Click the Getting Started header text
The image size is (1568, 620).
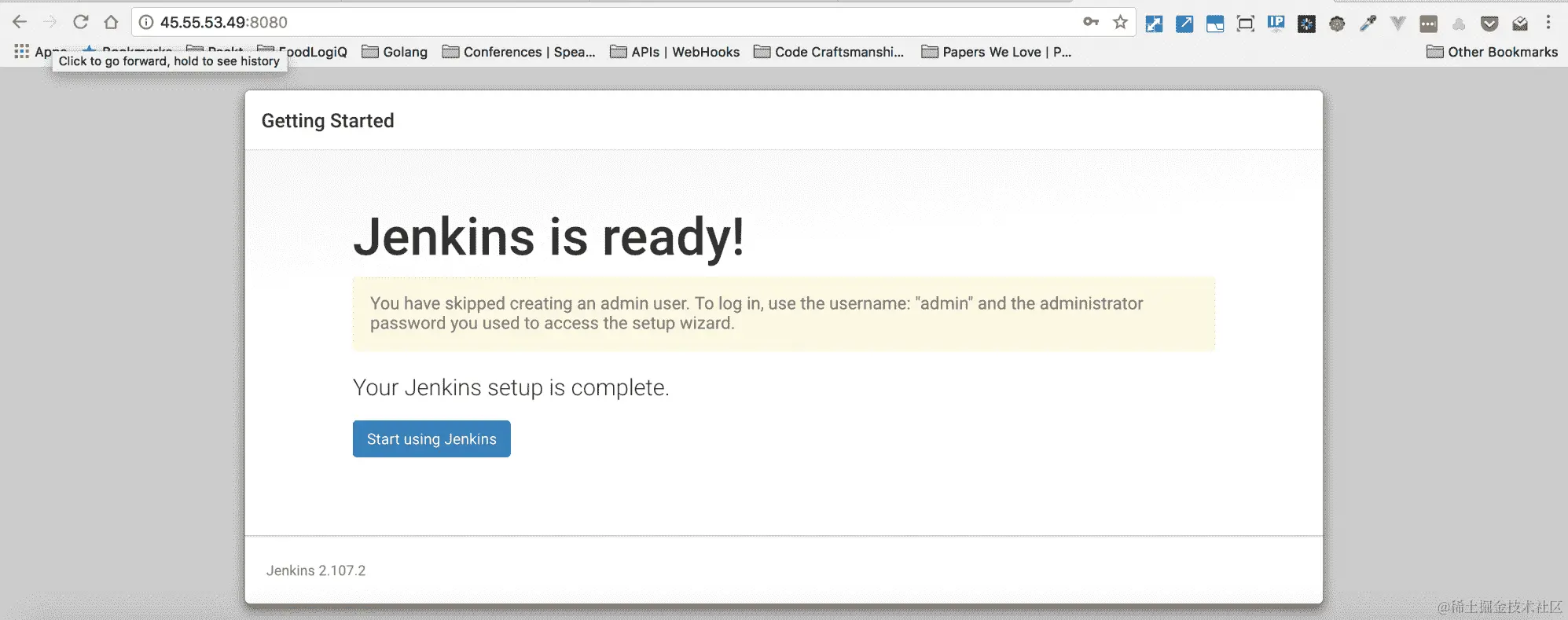point(328,121)
